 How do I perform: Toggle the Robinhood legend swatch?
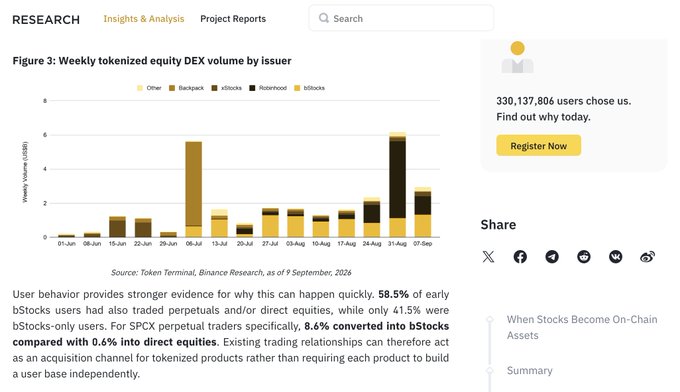(252, 88)
